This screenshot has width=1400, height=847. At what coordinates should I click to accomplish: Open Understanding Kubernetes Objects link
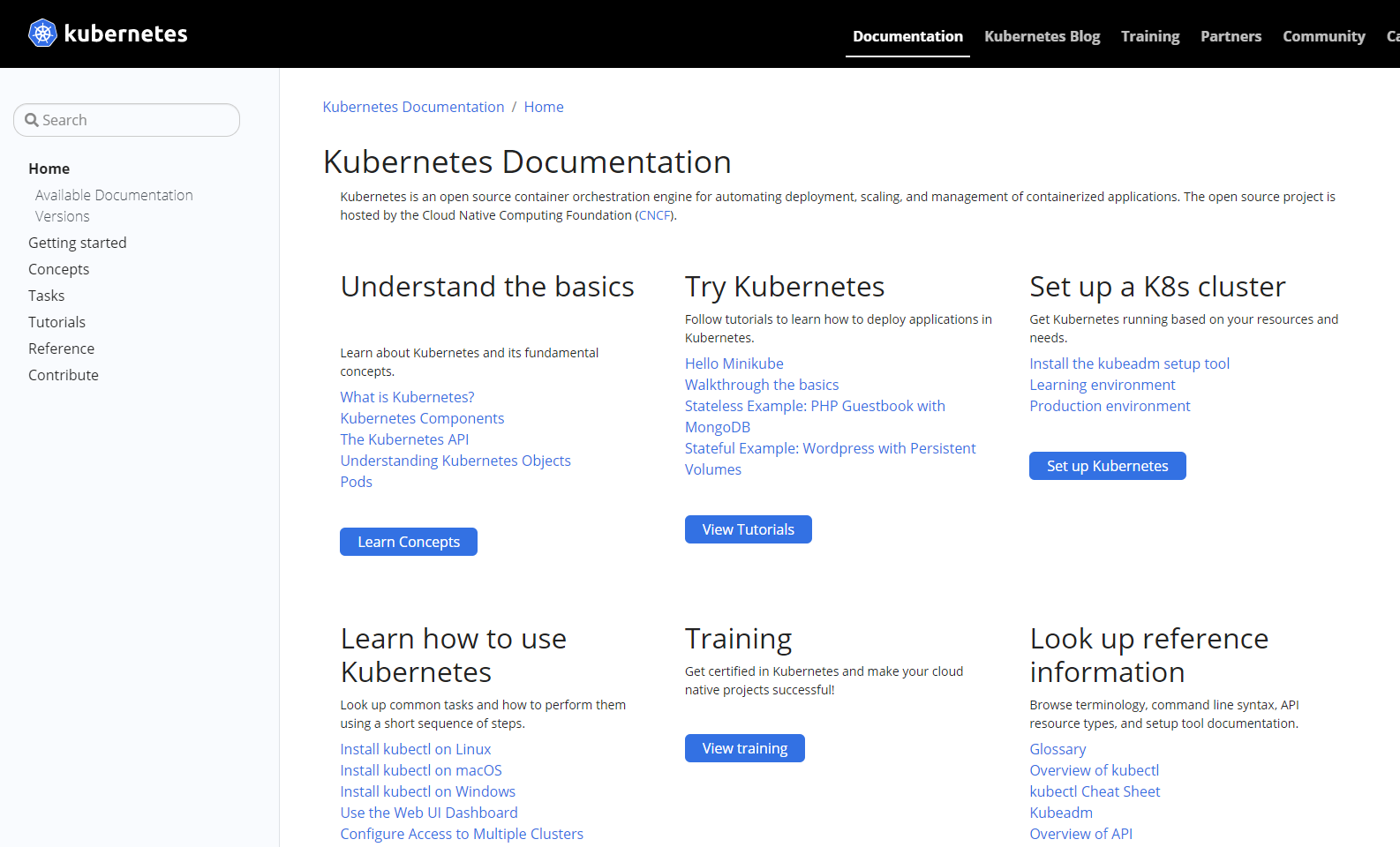tap(455, 461)
